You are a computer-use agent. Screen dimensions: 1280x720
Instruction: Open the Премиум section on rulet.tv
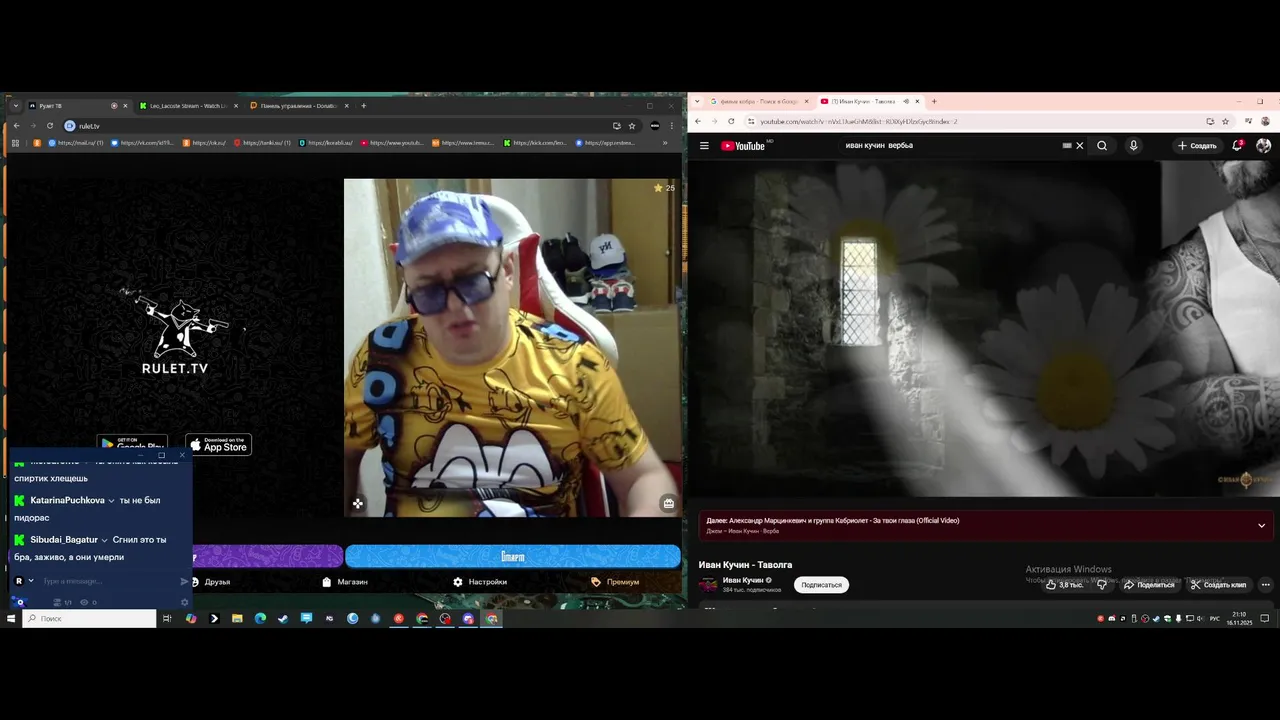click(x=615, y=582)
